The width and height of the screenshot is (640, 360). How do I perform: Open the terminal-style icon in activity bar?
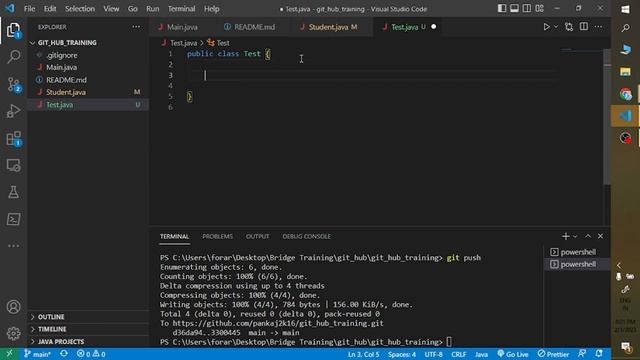click(x=13, y=219)
